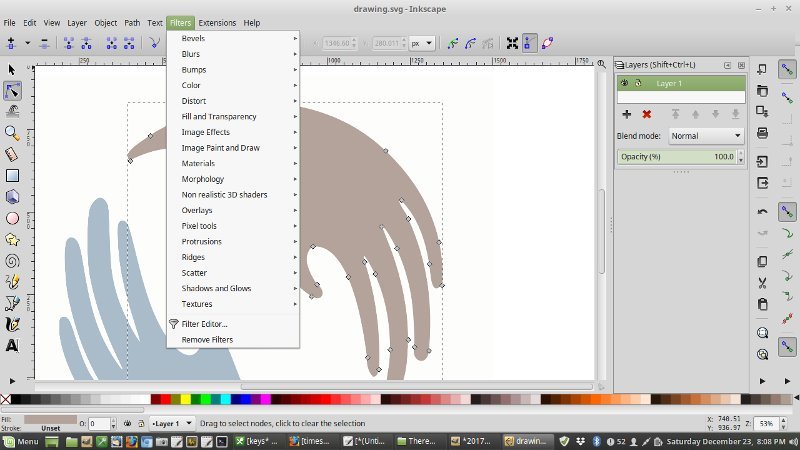Click the zoom icon at ruler corner
Viewport: 800px width, 450px height.
coord(602,64)
